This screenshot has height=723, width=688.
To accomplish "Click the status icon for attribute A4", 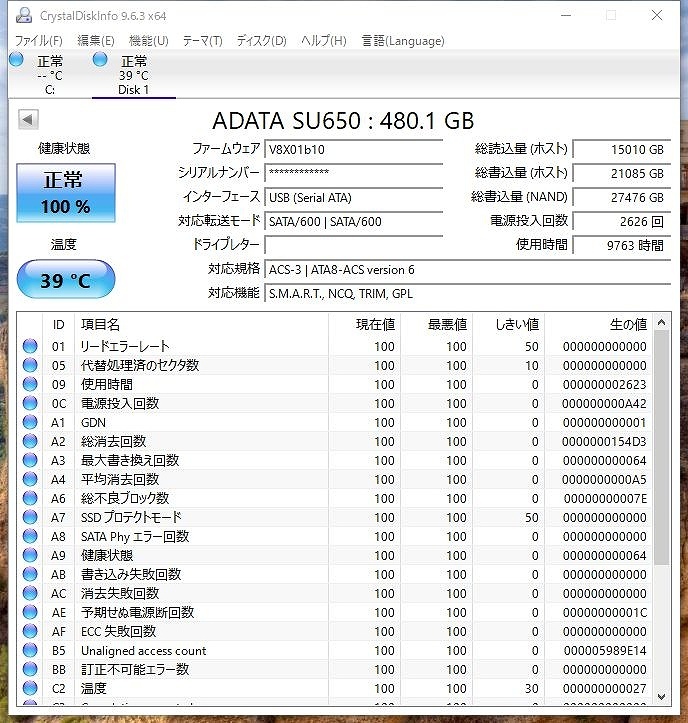I will (x=30, y=479).
